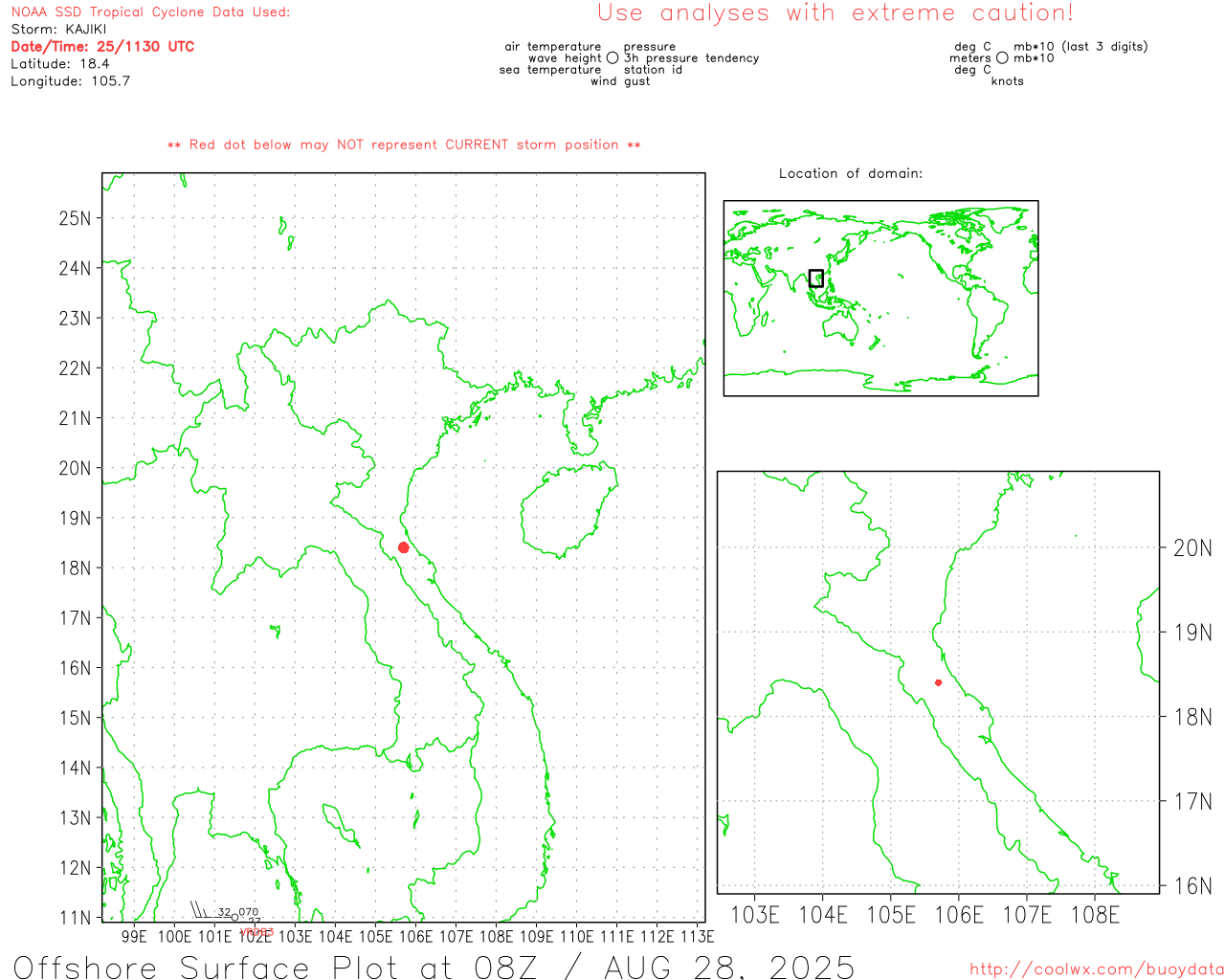Click the 'knots' units label

[x=1008, y=81]
